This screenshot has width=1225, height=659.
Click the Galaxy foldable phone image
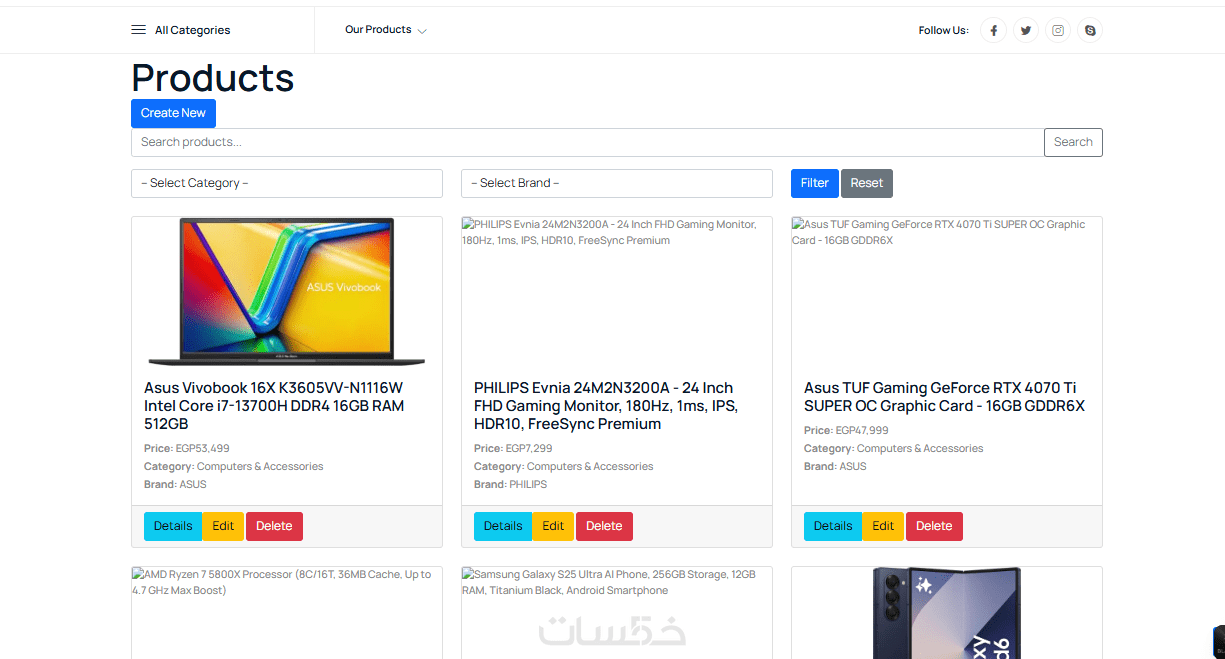947,613
